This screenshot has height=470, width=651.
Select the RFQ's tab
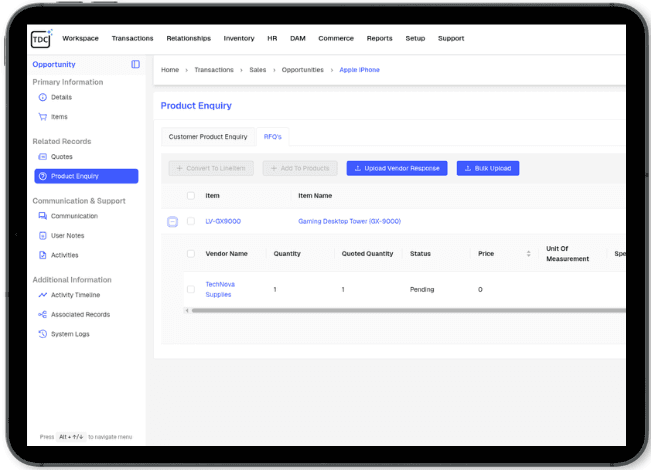[273, 137]
